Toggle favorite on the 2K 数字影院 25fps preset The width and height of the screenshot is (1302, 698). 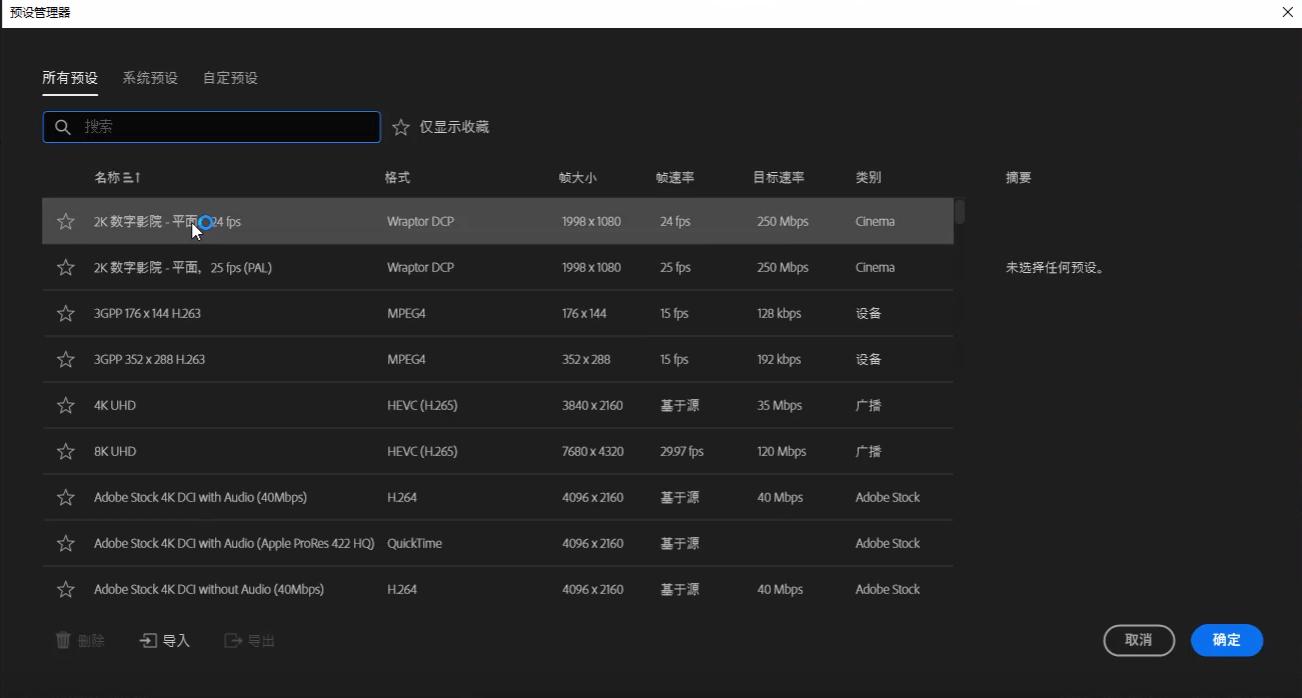pos(65,267)
